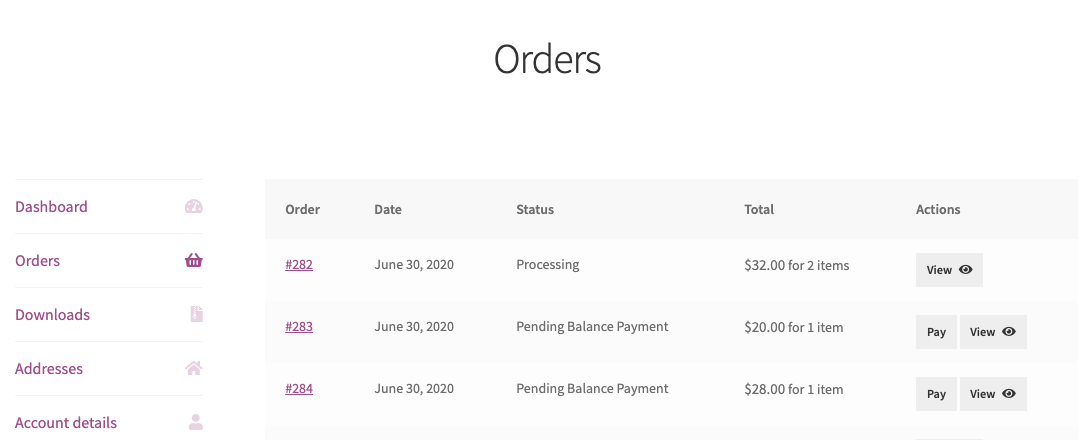The image size is (1088, 440).
Task: Click the Account details person icon
Action: point(196,422)
